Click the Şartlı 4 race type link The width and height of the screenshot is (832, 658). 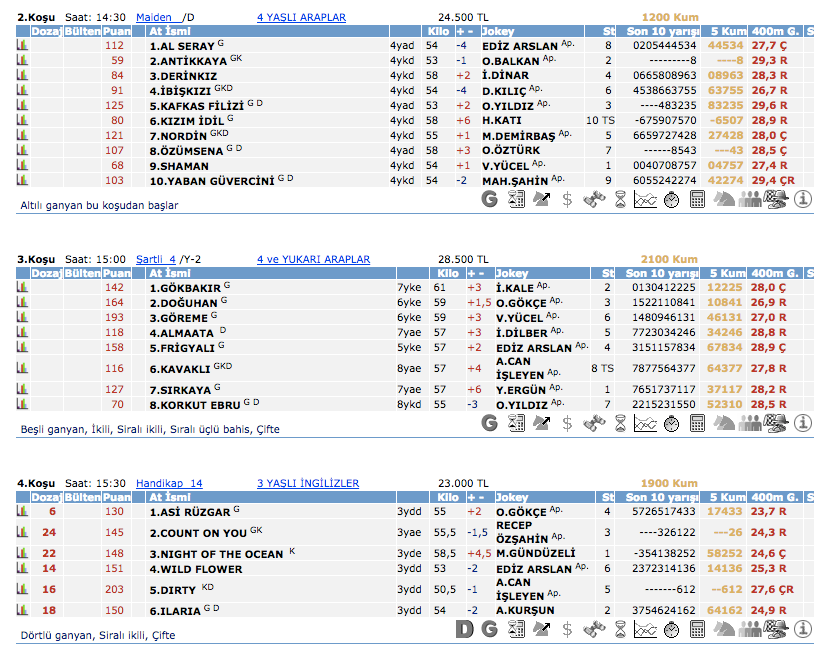156,259
